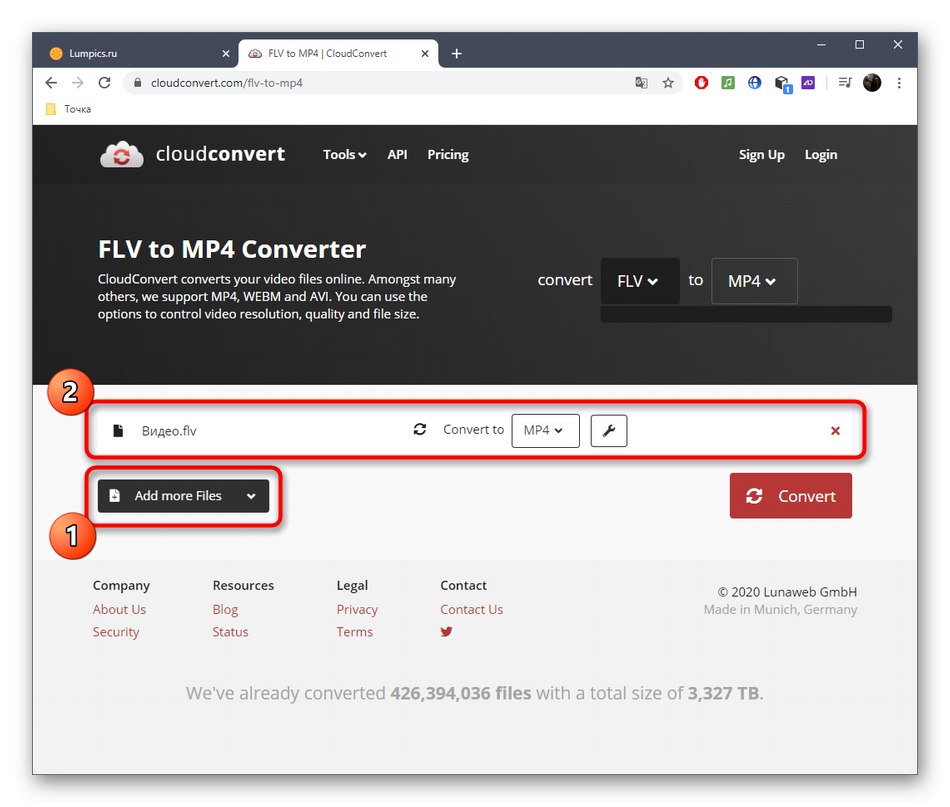This screenshot has height=807, width=950.
Task: Open the API menu item
Action: click(397, 155)
